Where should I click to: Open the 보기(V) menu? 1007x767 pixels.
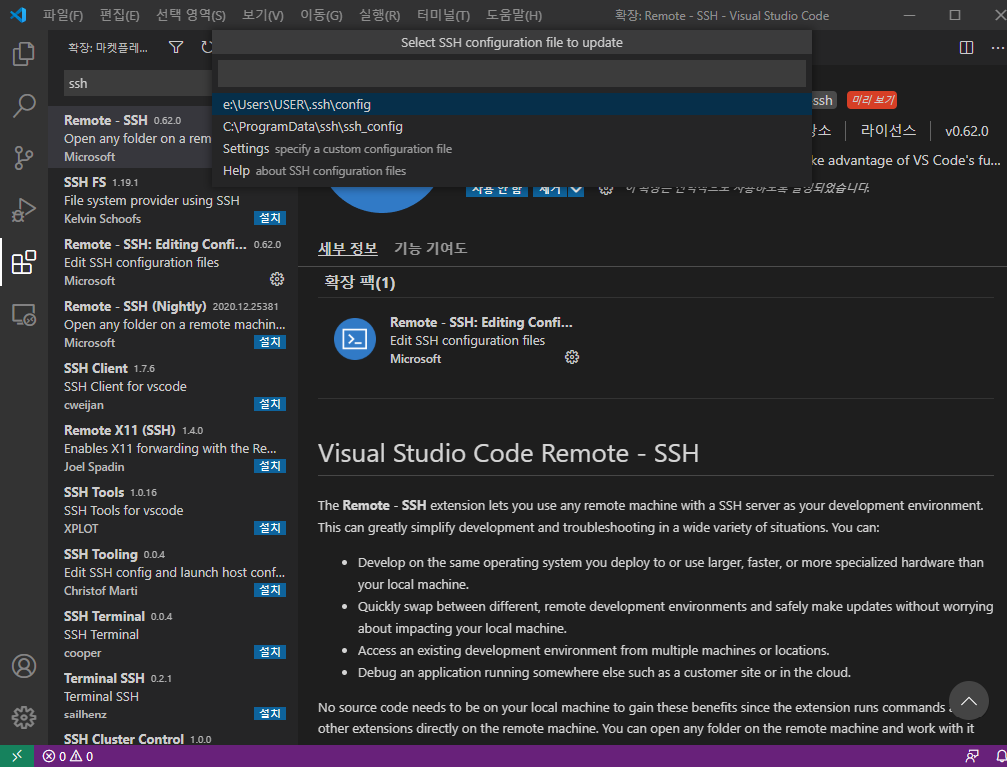tap(263, 15)
